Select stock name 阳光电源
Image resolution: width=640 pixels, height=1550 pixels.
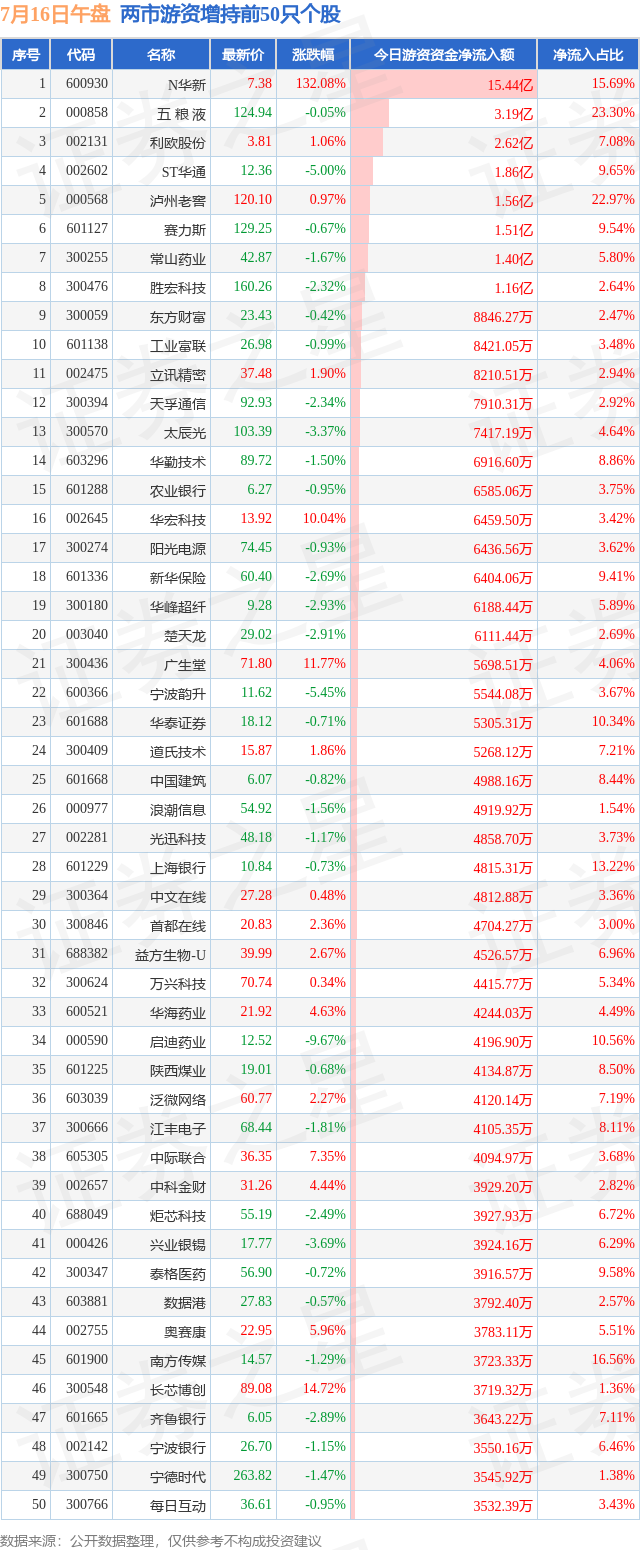[178, 548]
